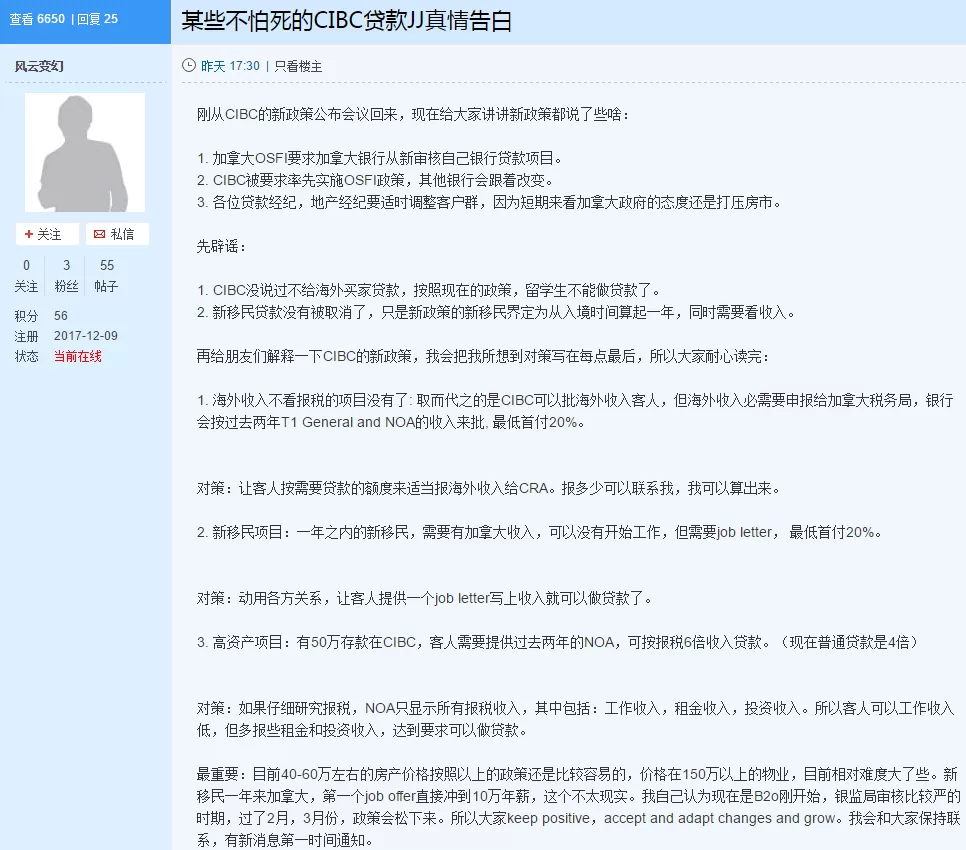Click the line starting 刚从CIBC的新政策公布会议回来
The image size is (966, 850).
tap(413, 115)
